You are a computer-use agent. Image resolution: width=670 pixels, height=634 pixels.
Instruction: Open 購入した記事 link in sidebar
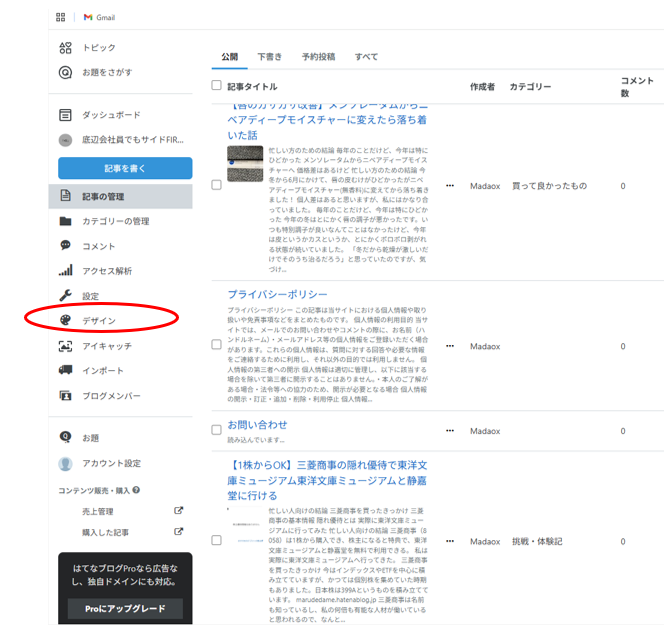(x=105, y=533)
